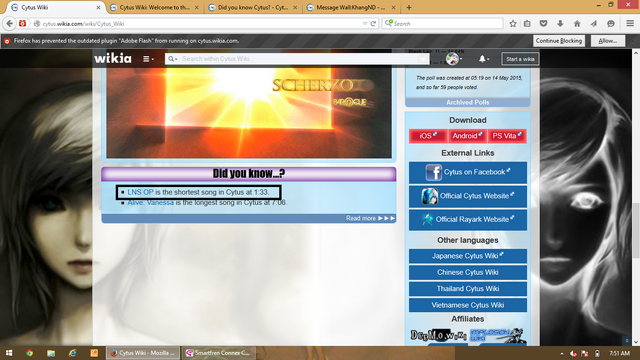Open the LNS OP song link
The image size is (640, 360).
click(140, 192)
